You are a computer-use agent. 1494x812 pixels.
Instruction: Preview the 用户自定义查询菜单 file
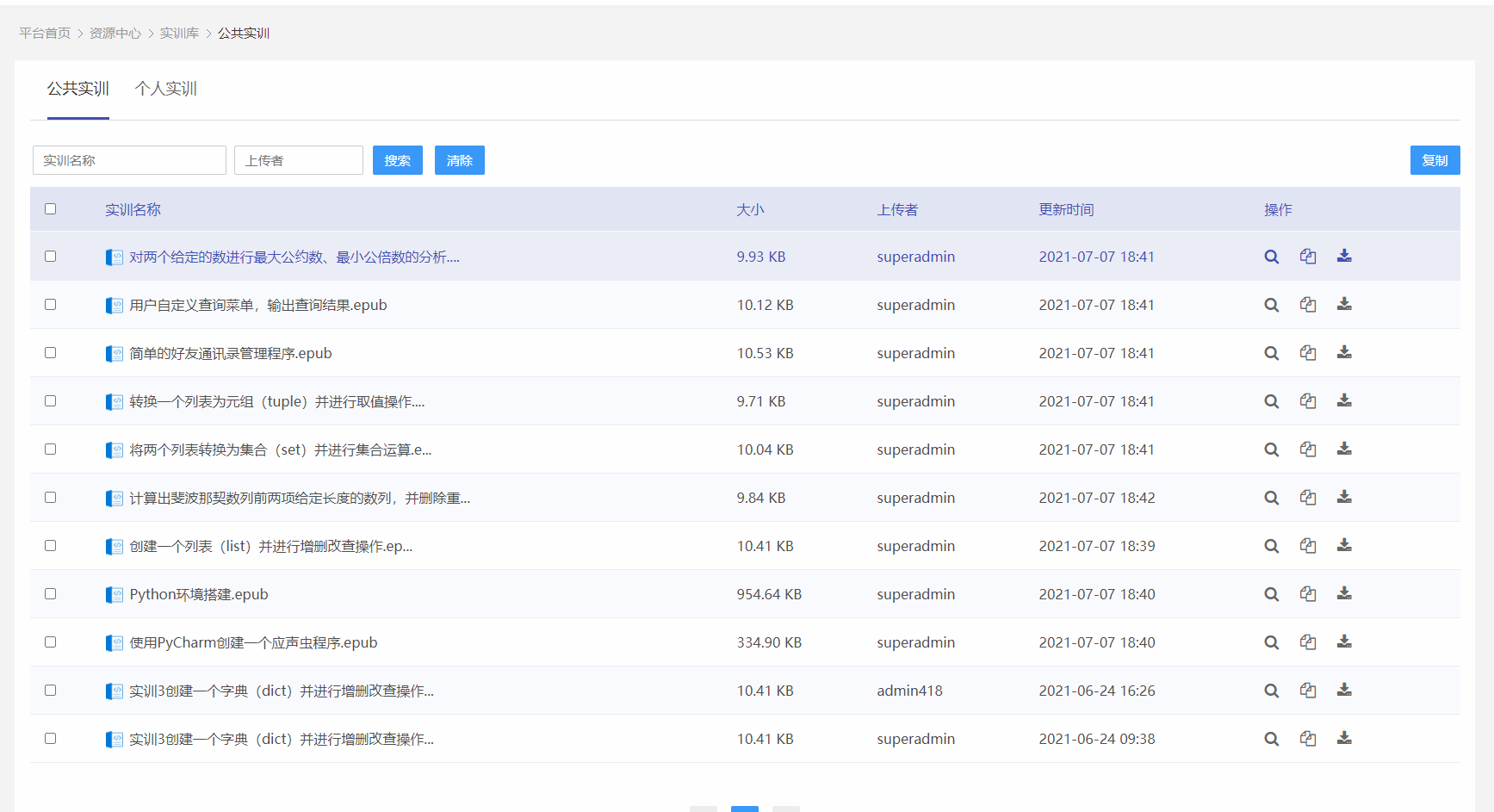click(1271, 305)
